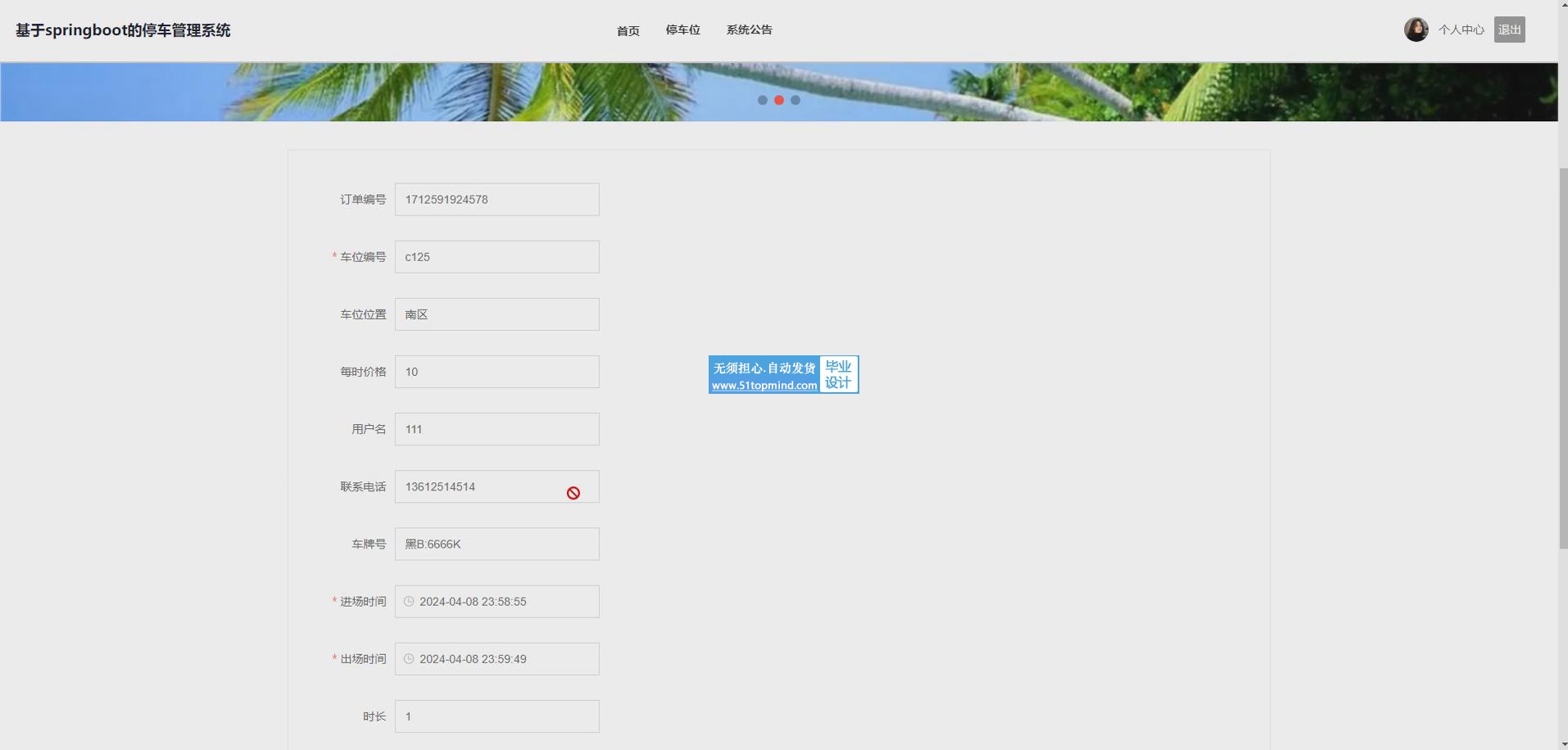
Task: Click the 时长 label
Action: click(374, 716)
